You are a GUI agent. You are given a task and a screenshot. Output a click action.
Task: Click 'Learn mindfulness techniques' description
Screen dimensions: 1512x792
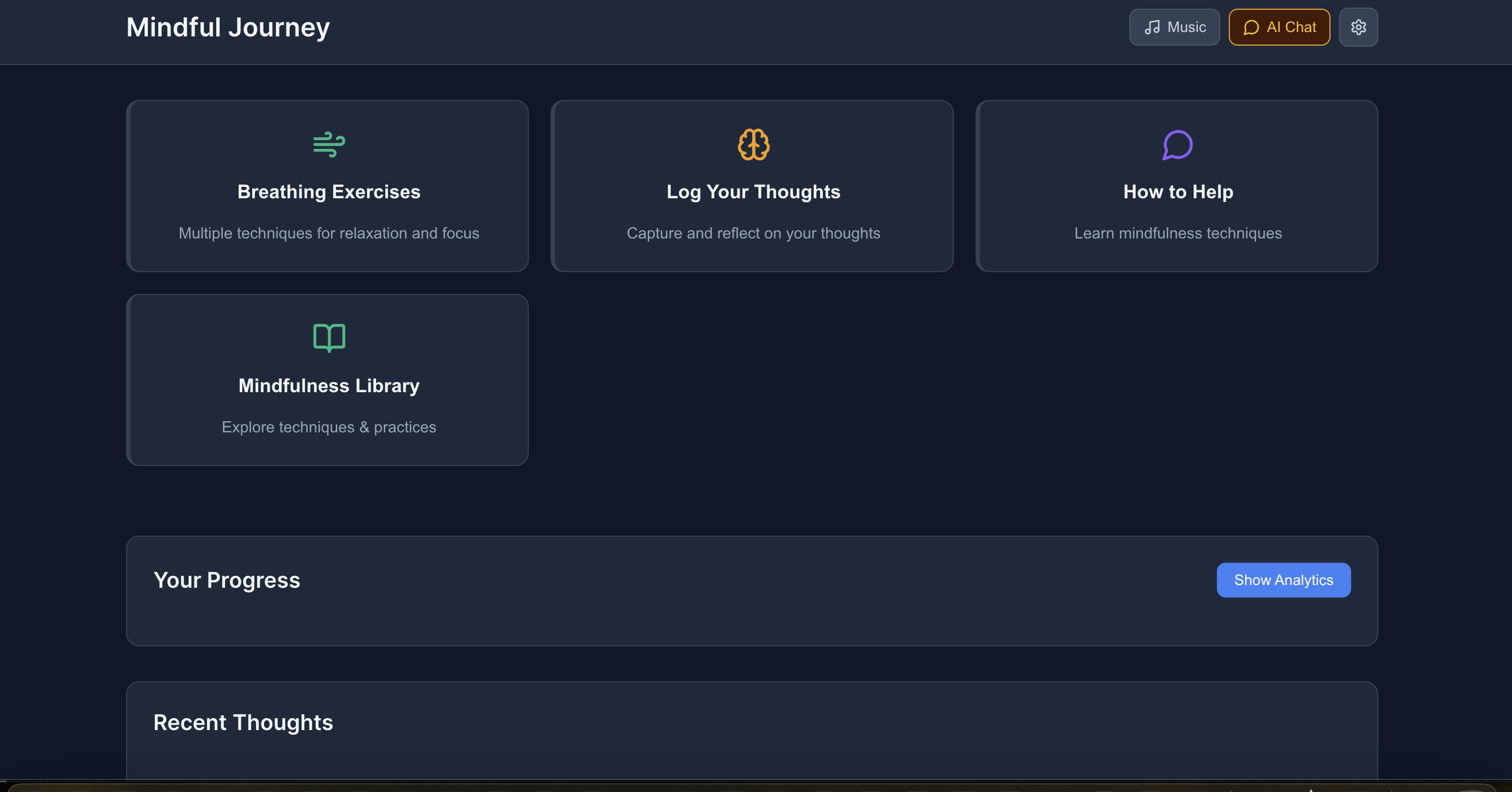point(1177,233)
